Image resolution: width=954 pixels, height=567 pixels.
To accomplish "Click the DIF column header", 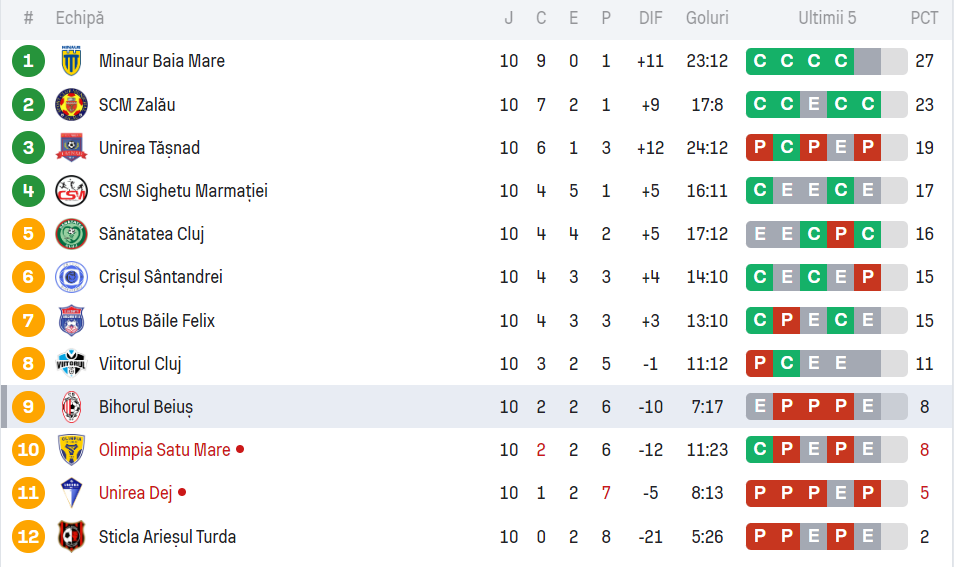I will pyautogui.click(x=650, y=18).
